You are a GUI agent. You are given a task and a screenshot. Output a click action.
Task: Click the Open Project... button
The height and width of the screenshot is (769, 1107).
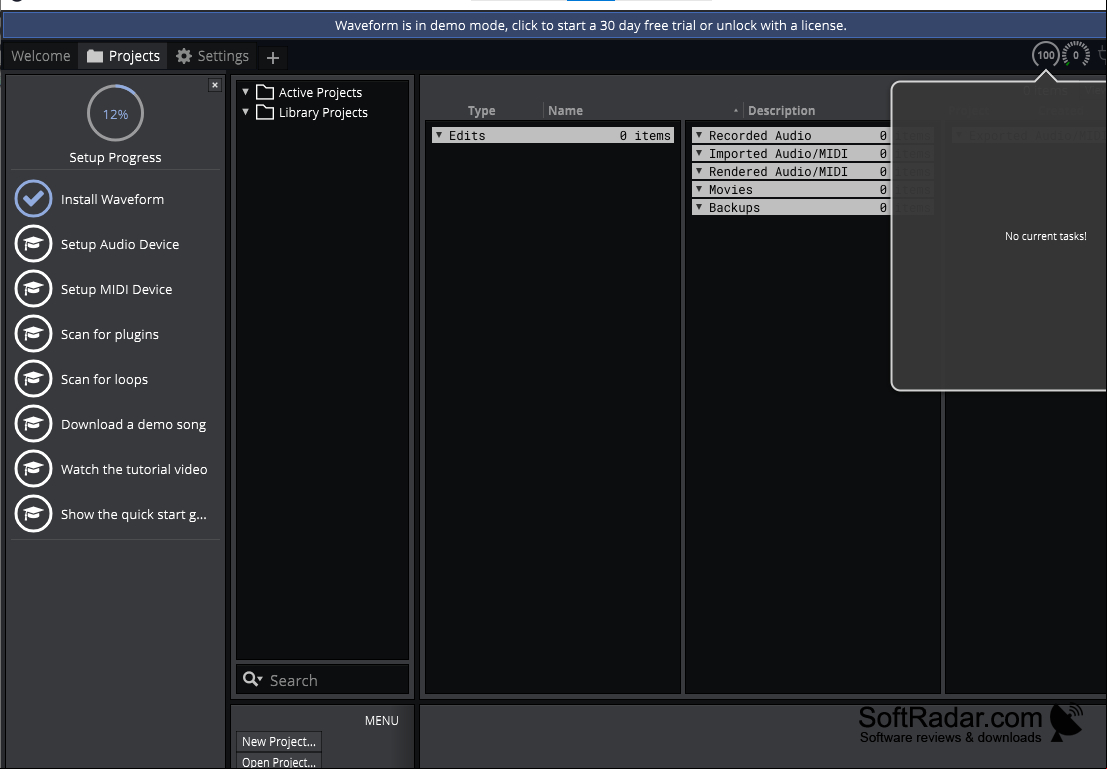coord(279,761)
